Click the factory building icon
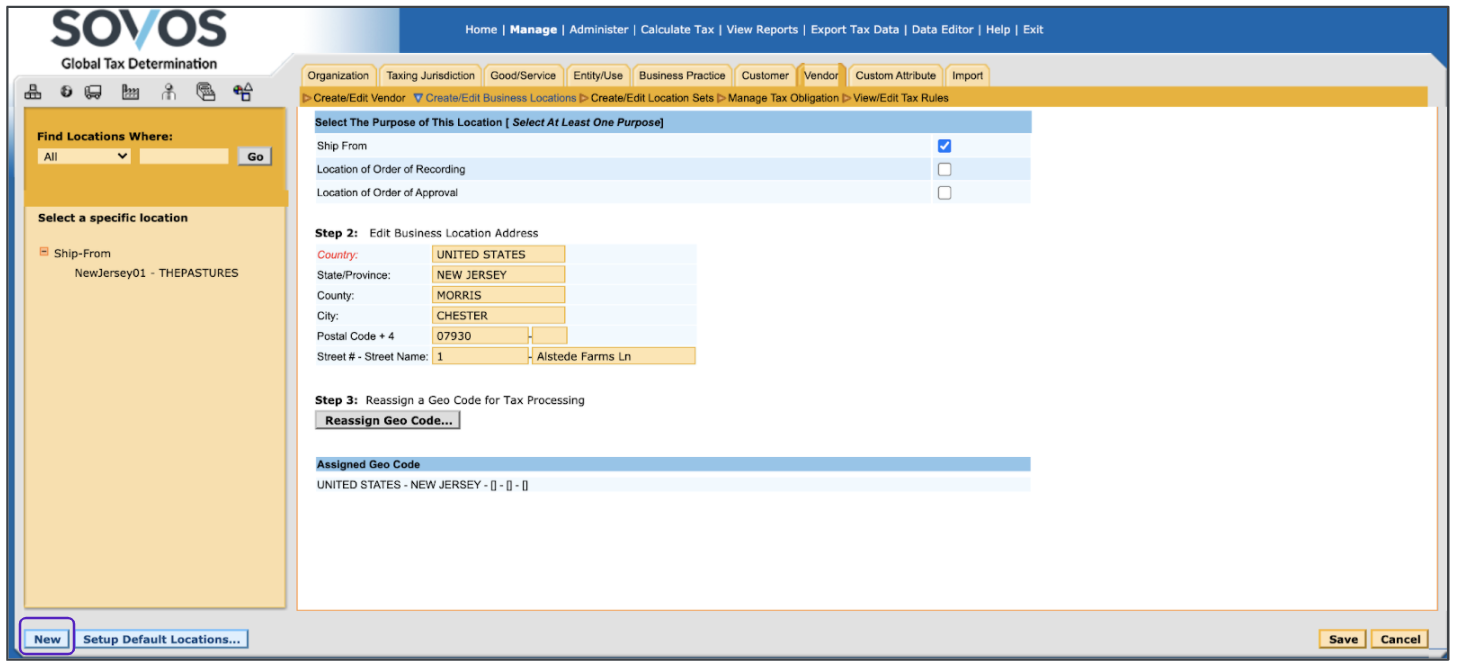 pos(130,93)
